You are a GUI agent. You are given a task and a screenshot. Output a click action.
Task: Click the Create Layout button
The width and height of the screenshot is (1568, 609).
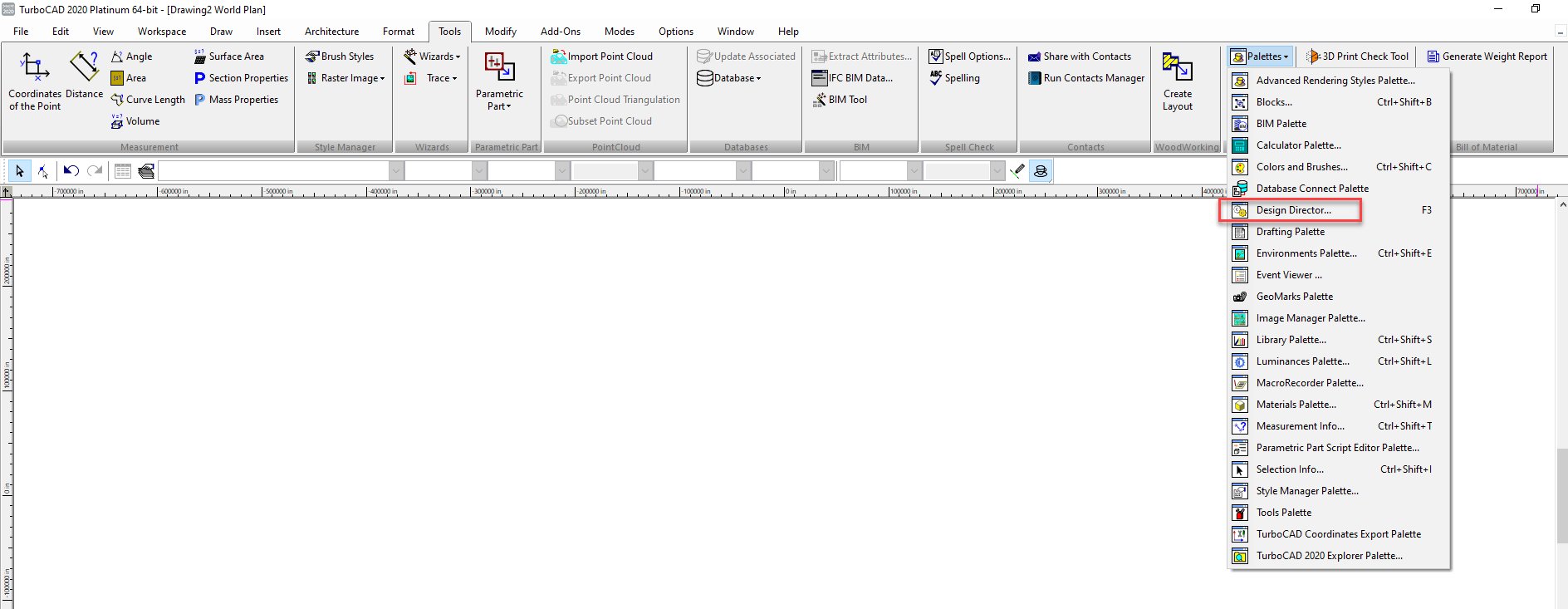tap(1178, 81)
